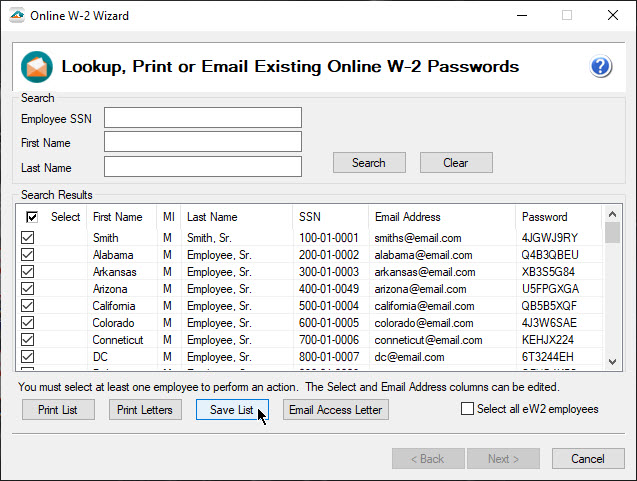Enable Select all eW2 employees
This screenshot has width=637, height=481.
(x=467, y=408)
